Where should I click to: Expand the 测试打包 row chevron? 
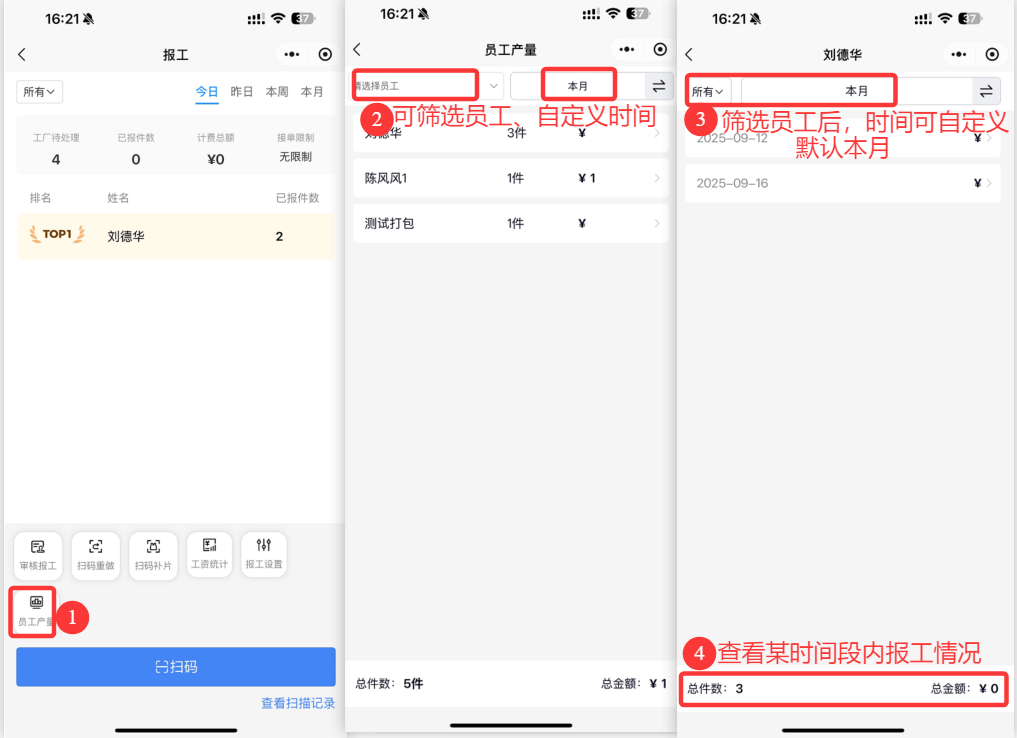tap(657, 223)
